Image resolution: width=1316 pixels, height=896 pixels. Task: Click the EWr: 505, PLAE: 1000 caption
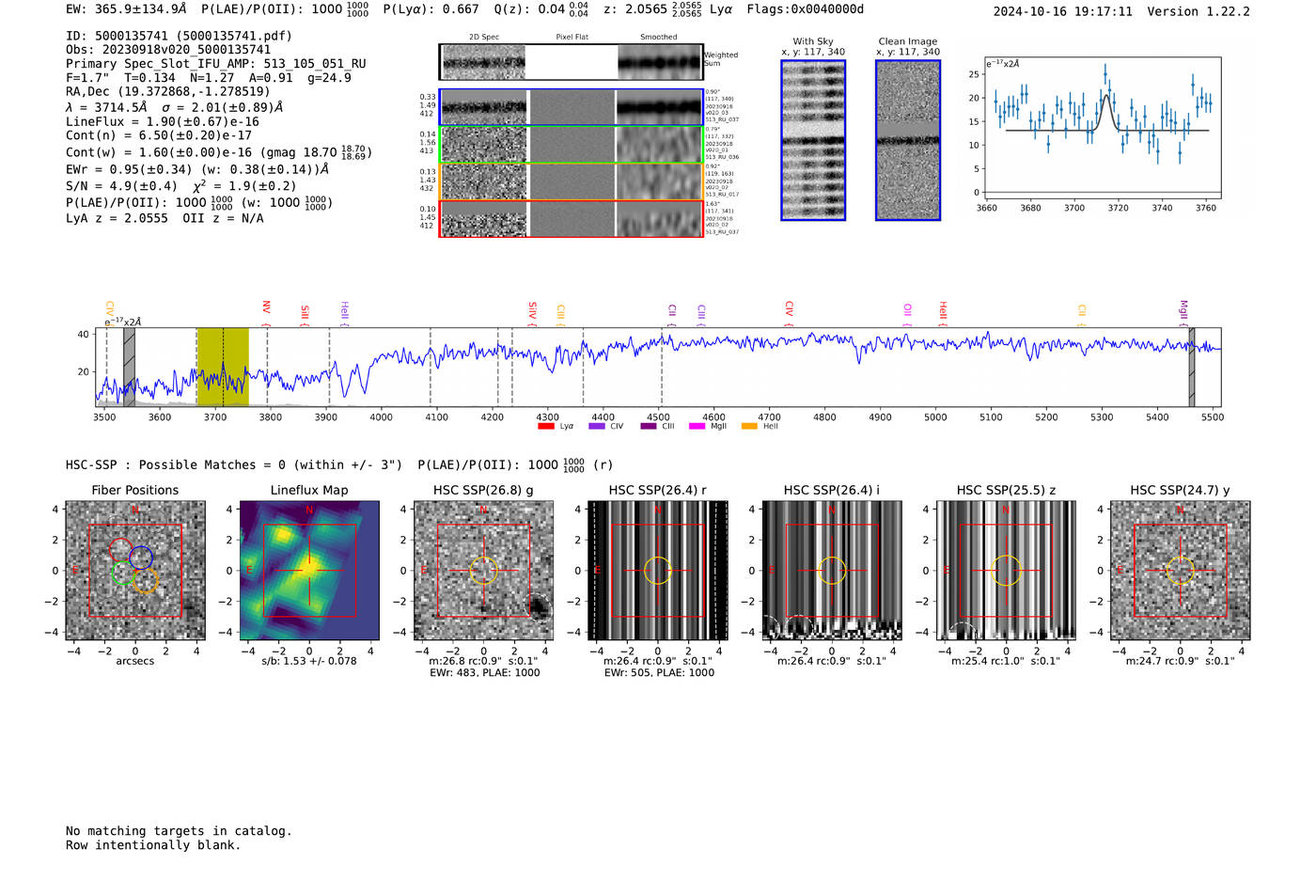pos(659,673)
